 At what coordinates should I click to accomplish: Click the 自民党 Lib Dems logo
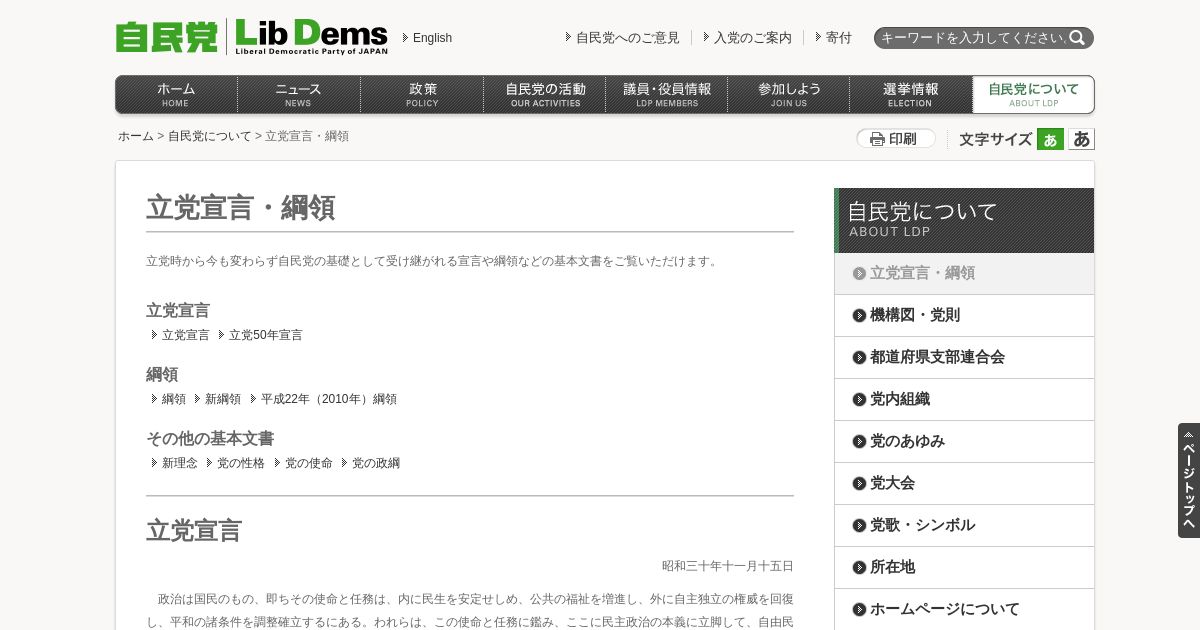(x=252, y=37)
